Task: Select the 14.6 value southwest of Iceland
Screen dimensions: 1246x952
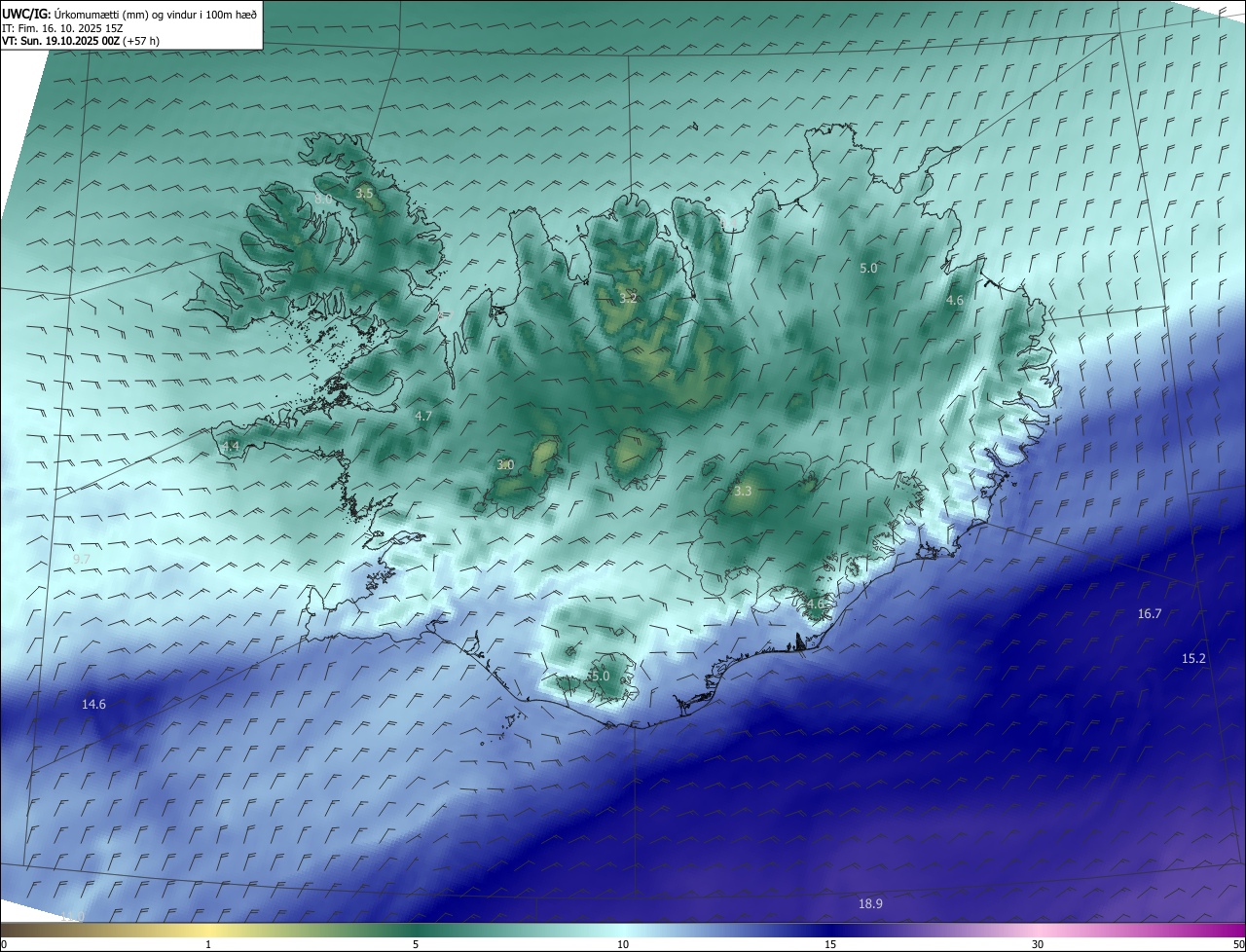Action: point(93,704)
